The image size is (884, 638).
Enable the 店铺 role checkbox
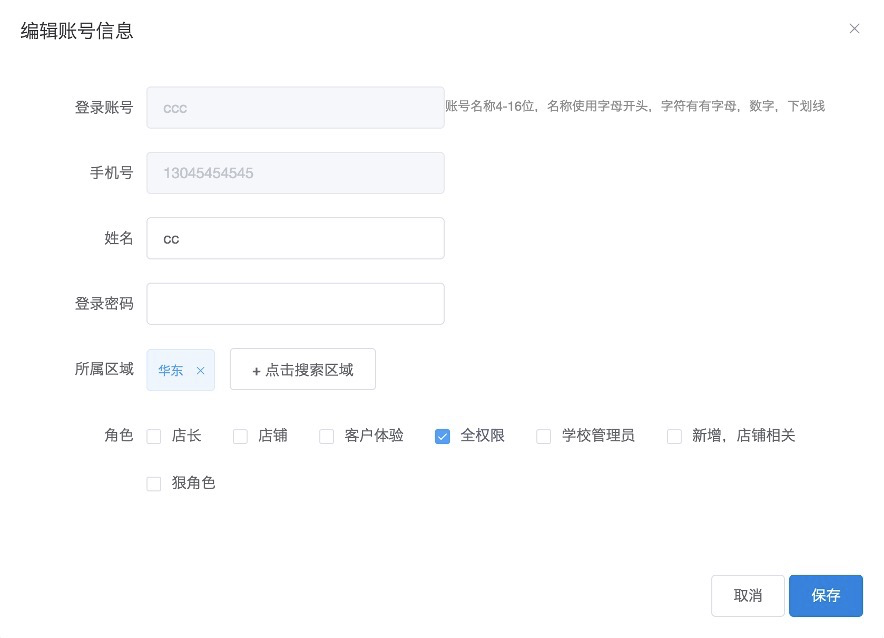[240, 436]
